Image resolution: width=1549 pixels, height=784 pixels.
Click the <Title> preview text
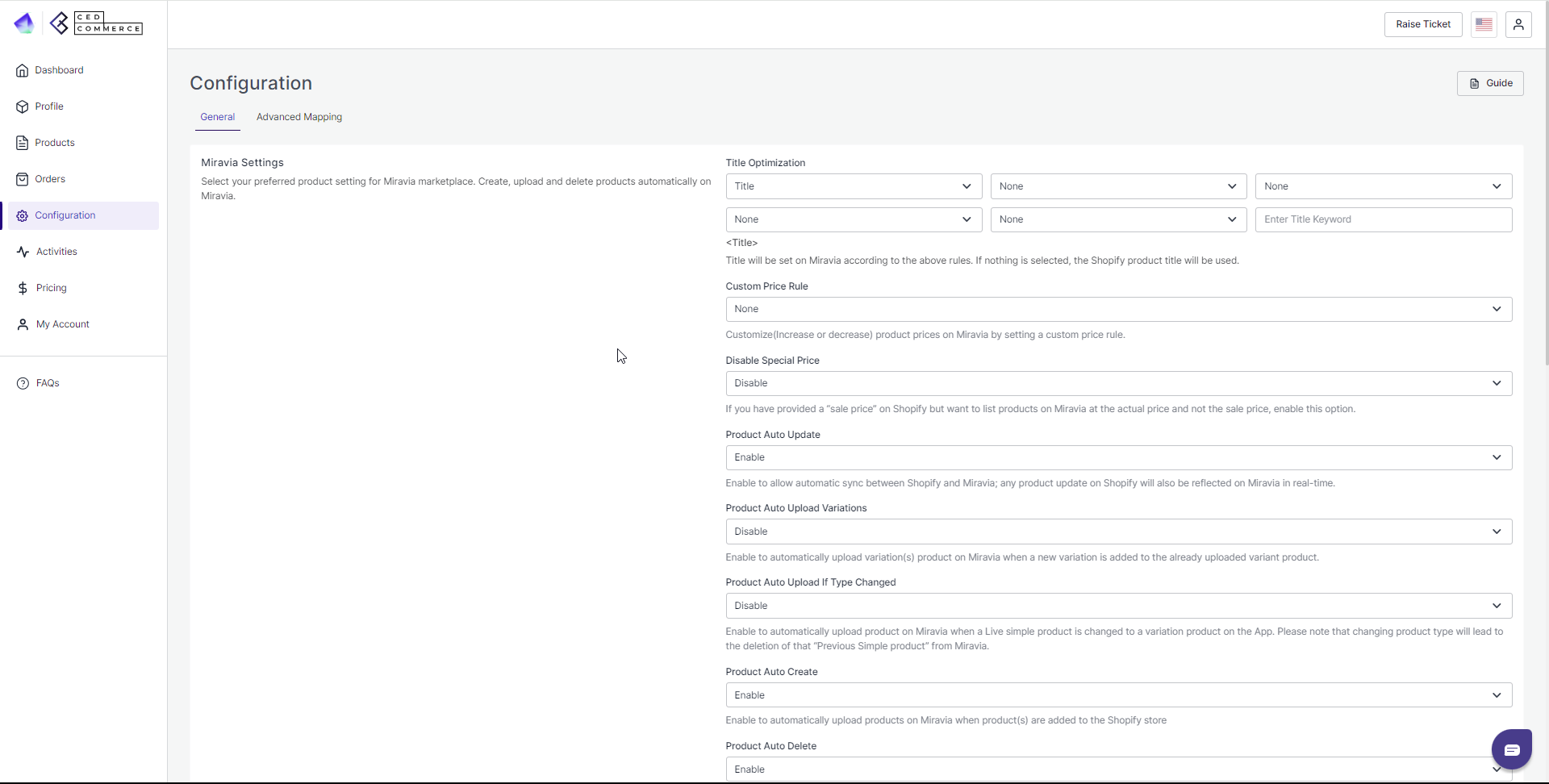(x=741, y=243)
